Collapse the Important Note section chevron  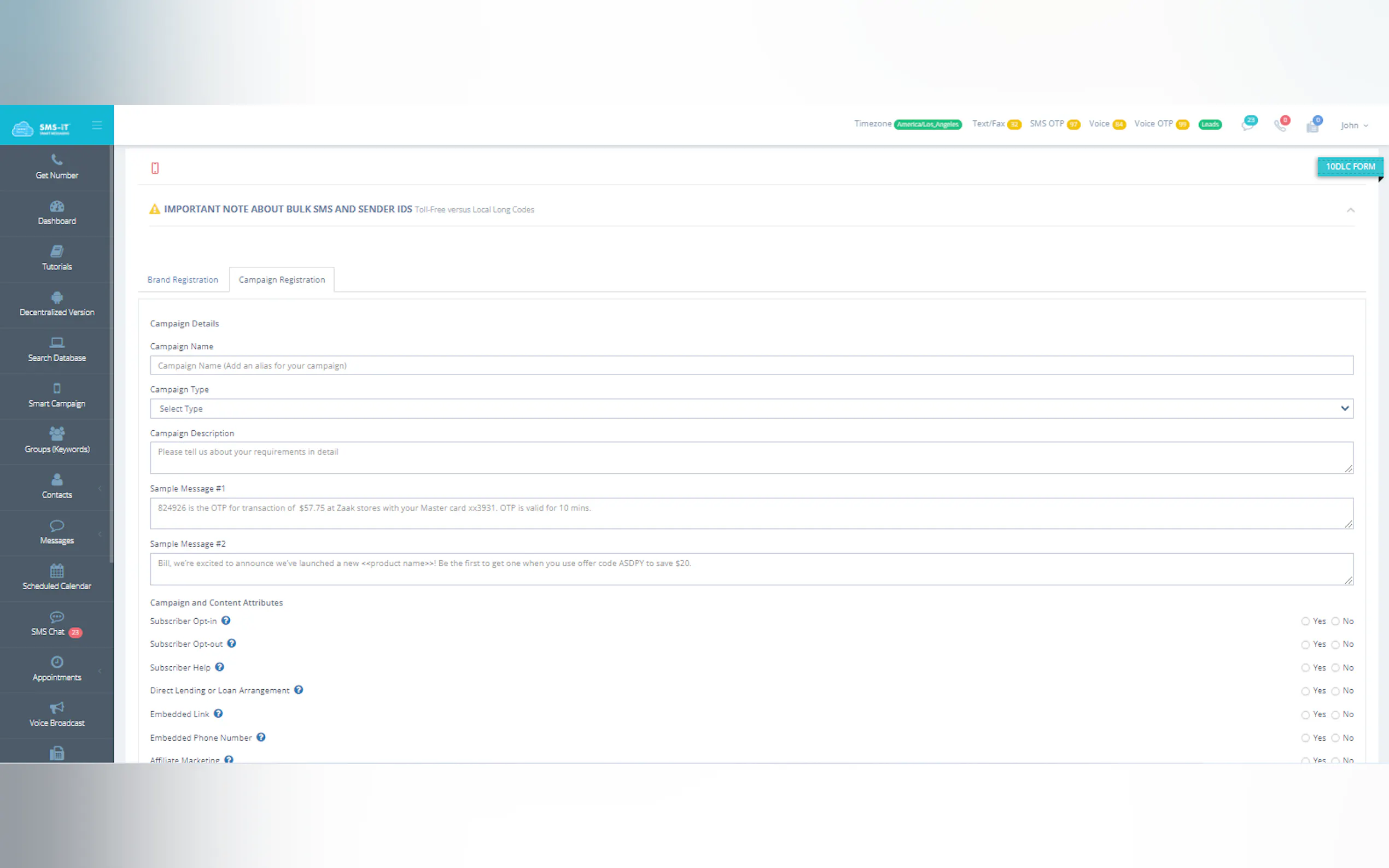pos(1350,210)
